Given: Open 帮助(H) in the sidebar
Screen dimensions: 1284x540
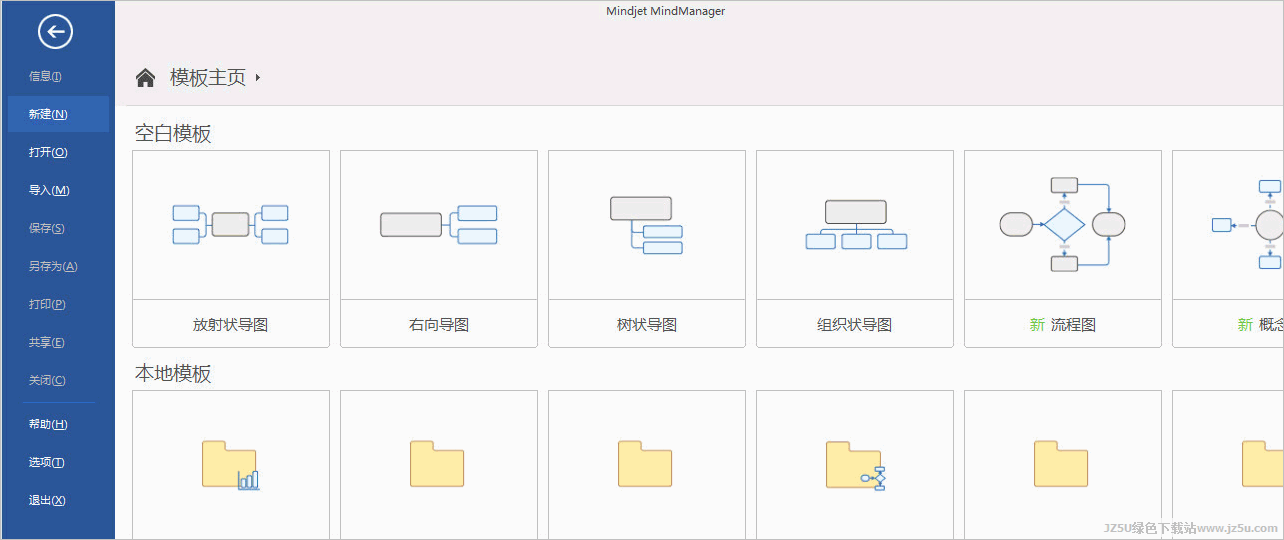Looking at the screenshot, I should click(48, 424).
